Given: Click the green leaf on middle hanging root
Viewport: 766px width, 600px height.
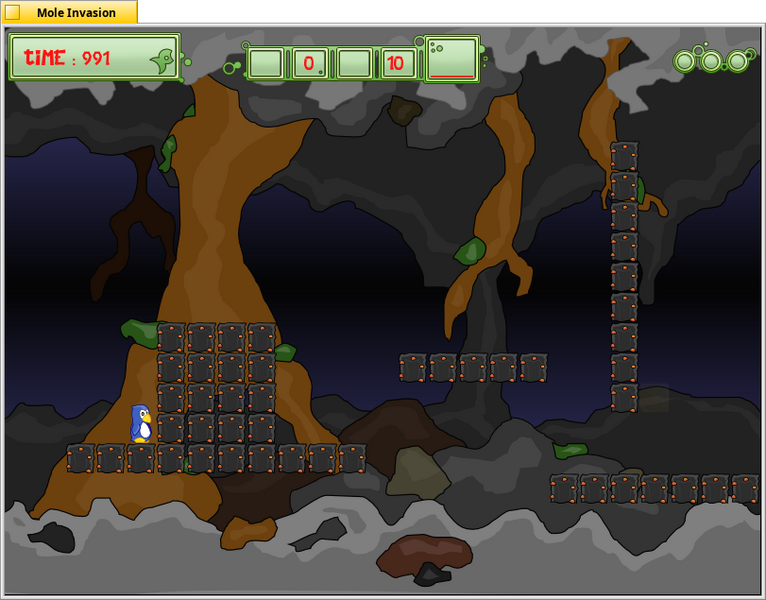Looking at the screenshot, I should pos(470,251).
